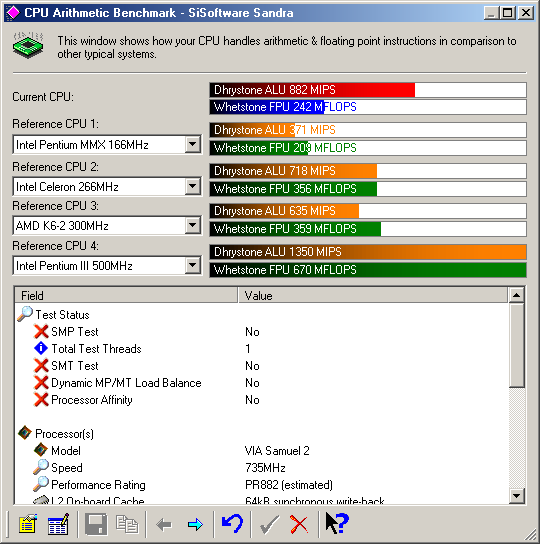The width and height of the screenshot is (540, 544).
Task: Click the VIA Samuel 2 value
Action: 277,451
